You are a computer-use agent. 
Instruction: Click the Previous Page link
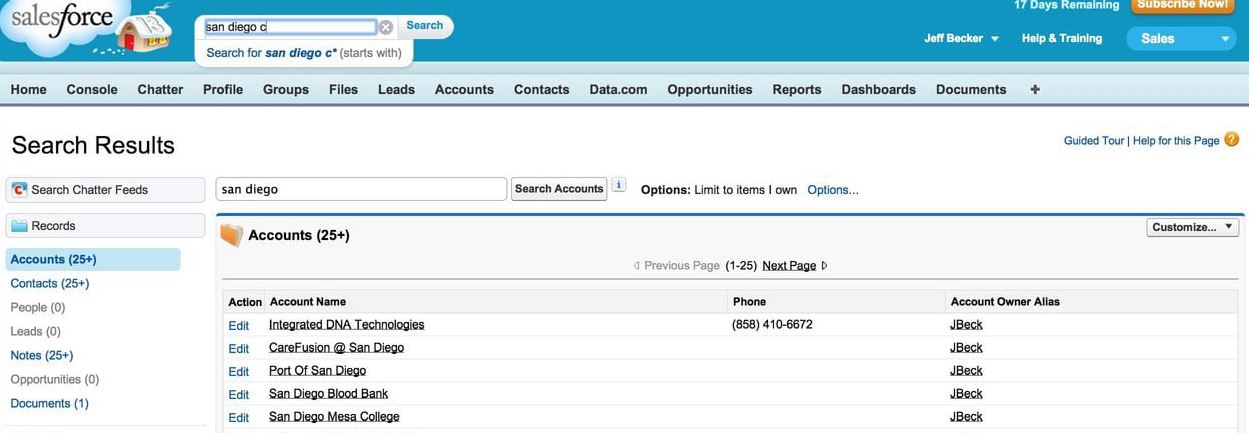pyautogui.click(x=682, y=265)
